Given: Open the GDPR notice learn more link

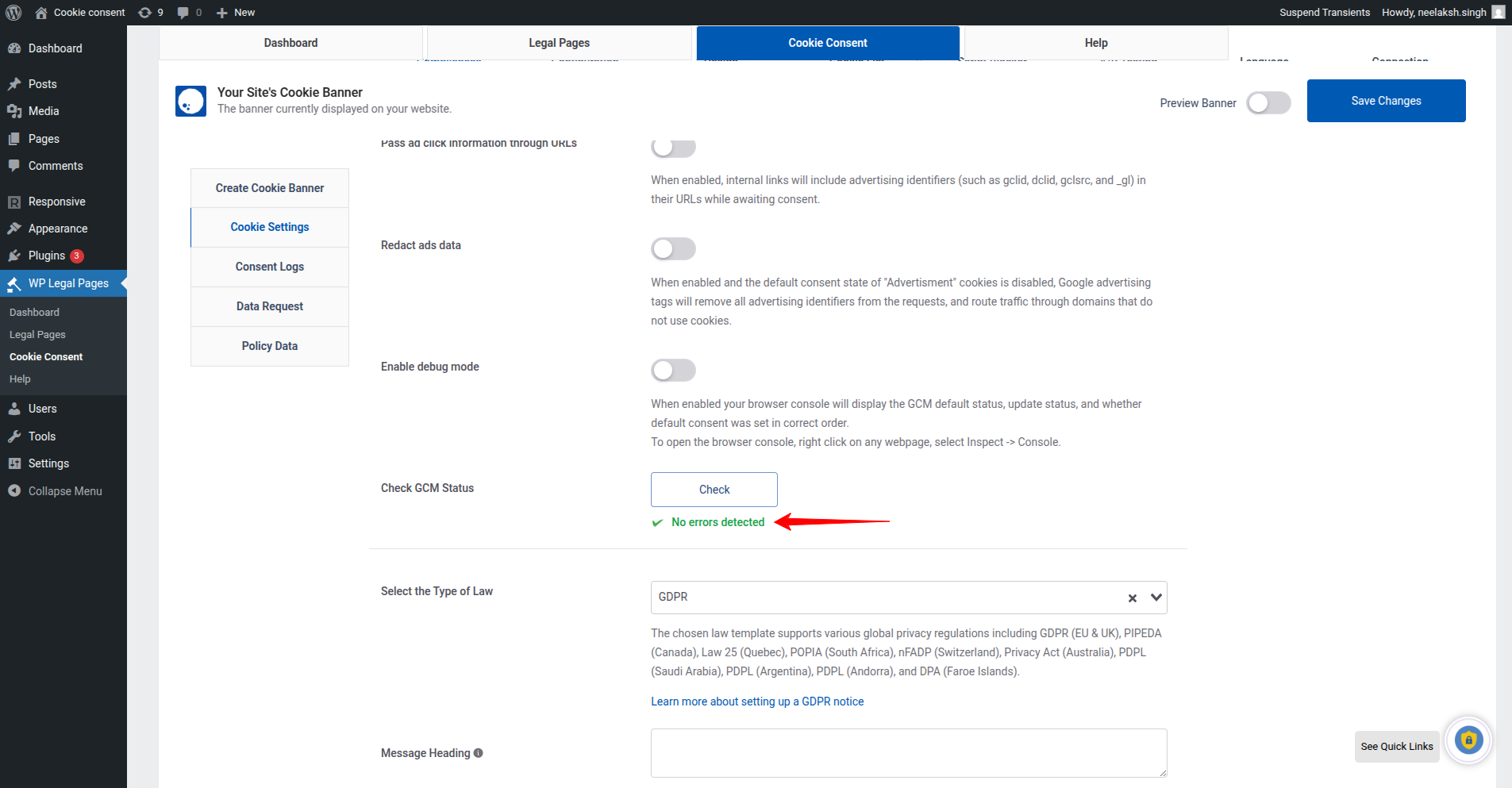Looking at the screenshot, I should coord(756,701).
